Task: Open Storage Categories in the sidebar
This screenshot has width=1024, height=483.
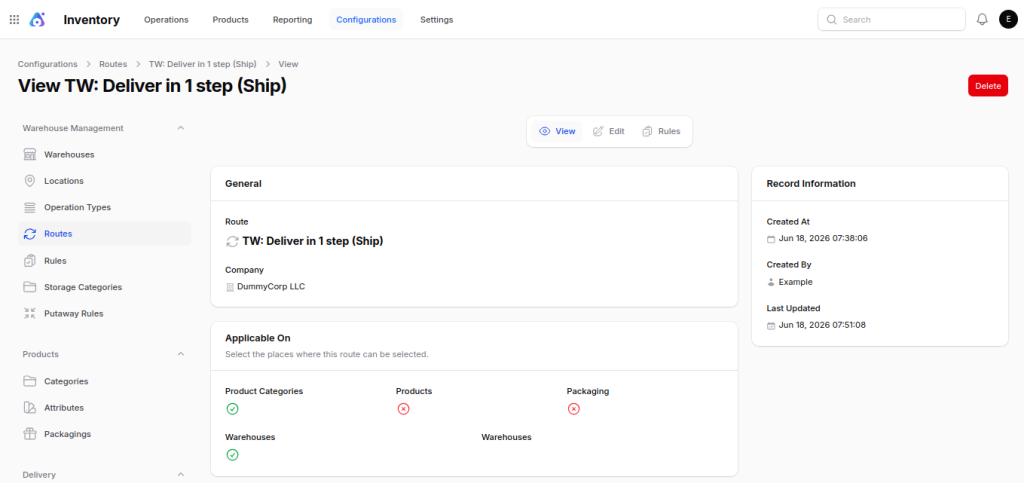Action: (105, 287)
